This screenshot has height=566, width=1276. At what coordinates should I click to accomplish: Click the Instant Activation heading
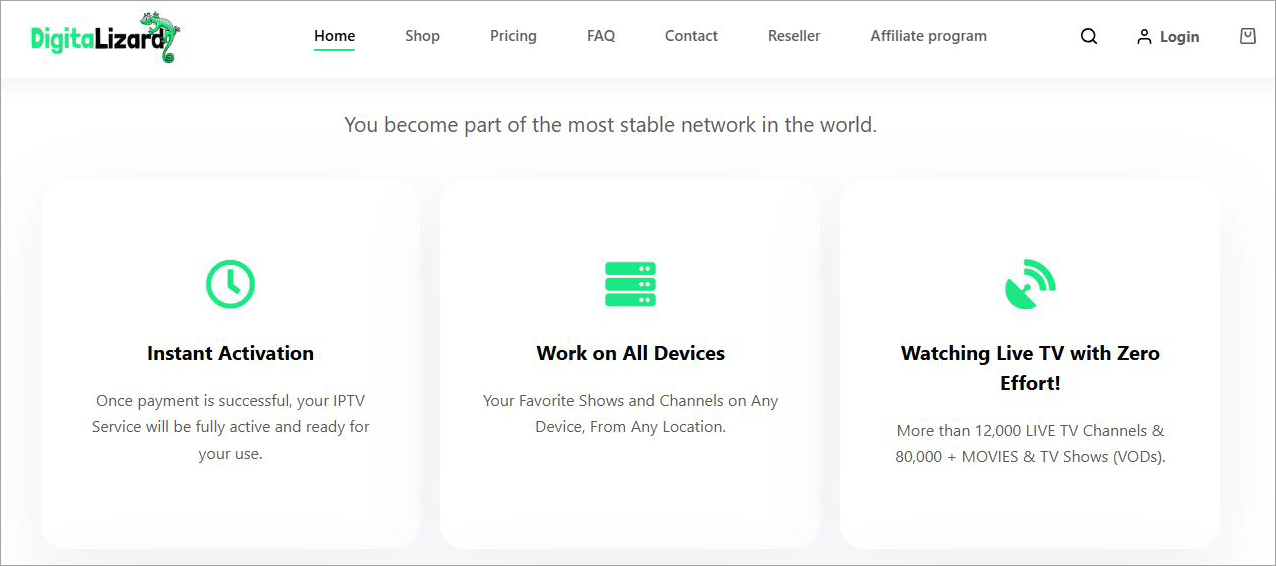pyautogui.click(x=230, y=353)
